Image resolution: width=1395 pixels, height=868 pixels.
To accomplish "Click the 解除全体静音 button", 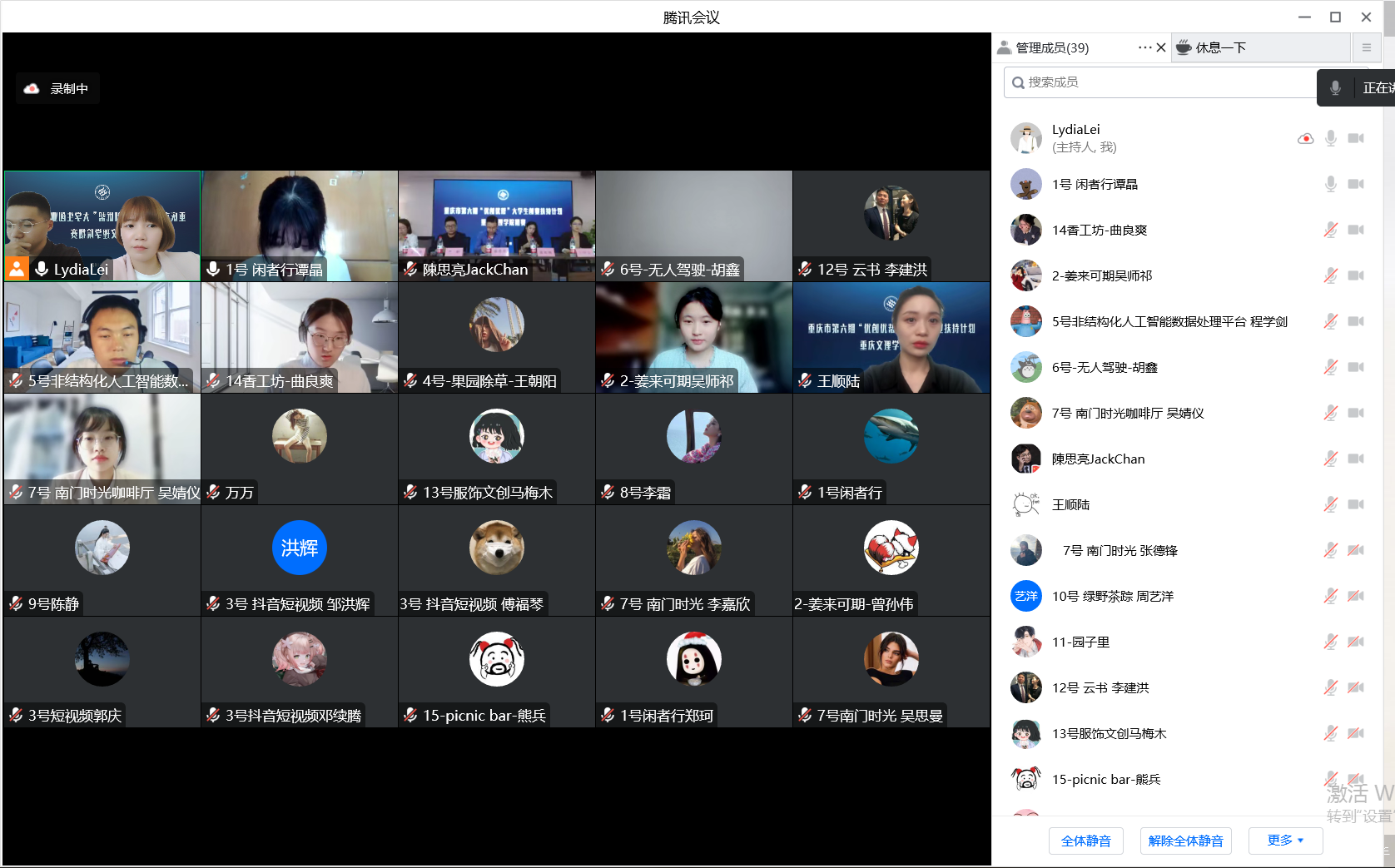I will [1185, 841].
